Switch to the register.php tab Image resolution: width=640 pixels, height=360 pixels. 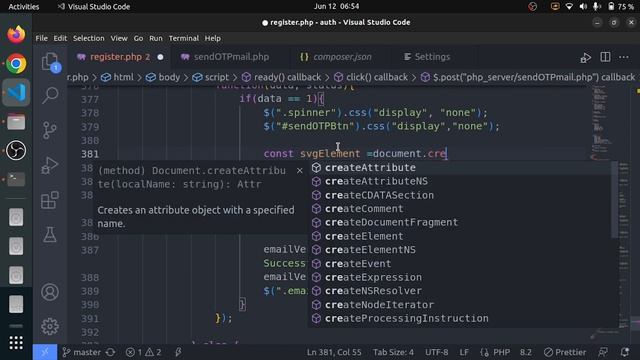point(120,57)
